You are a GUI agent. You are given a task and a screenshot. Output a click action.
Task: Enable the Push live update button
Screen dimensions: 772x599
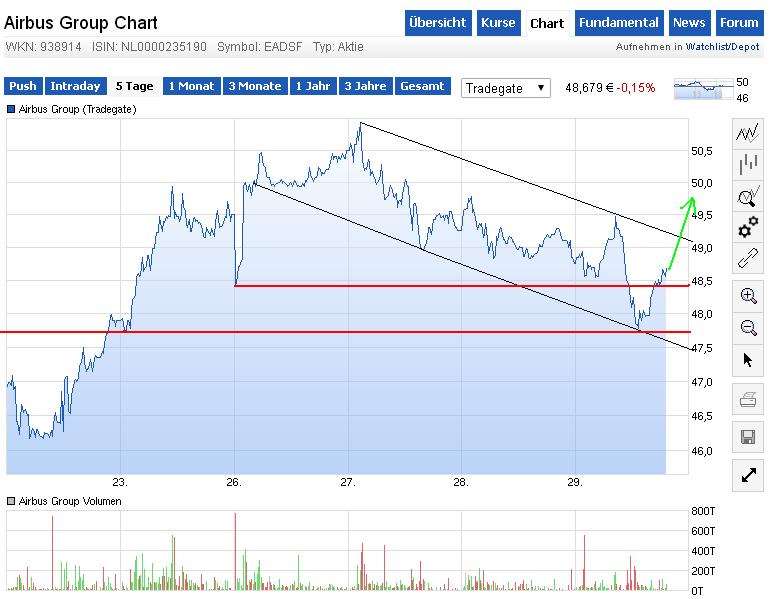click(x=23, y=86)
